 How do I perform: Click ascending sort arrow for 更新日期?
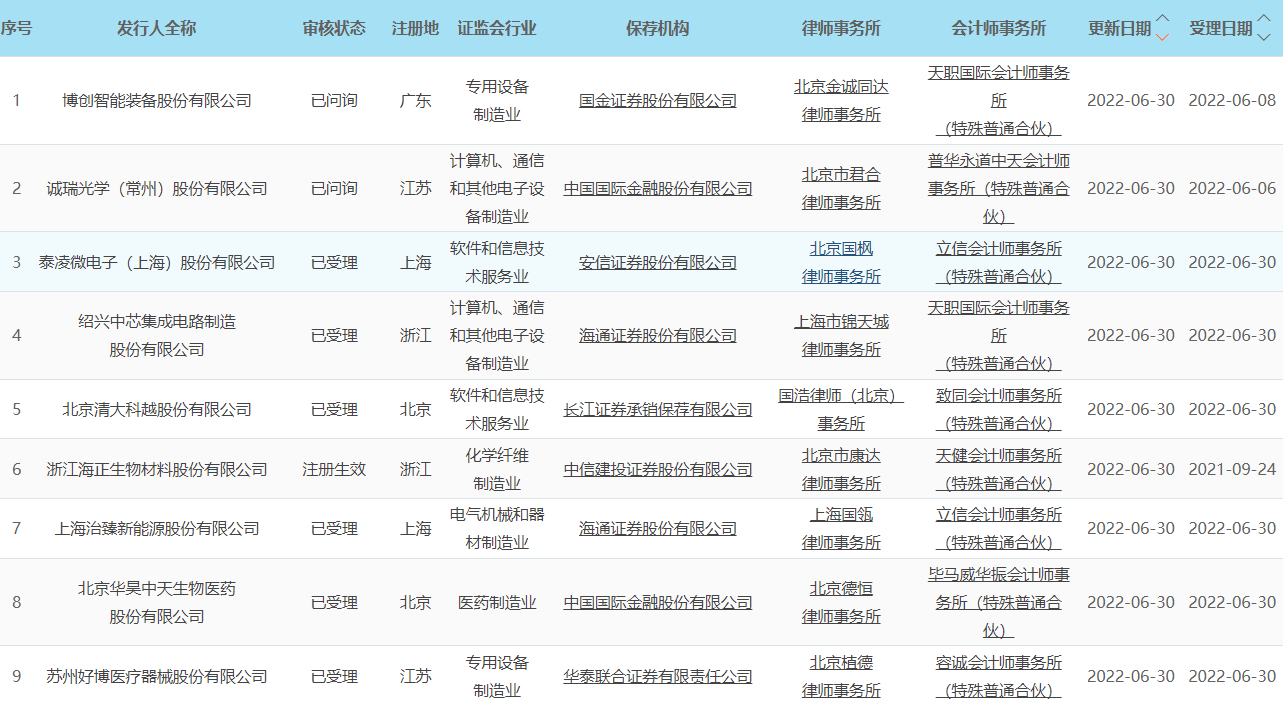[x=1162, y=19]
